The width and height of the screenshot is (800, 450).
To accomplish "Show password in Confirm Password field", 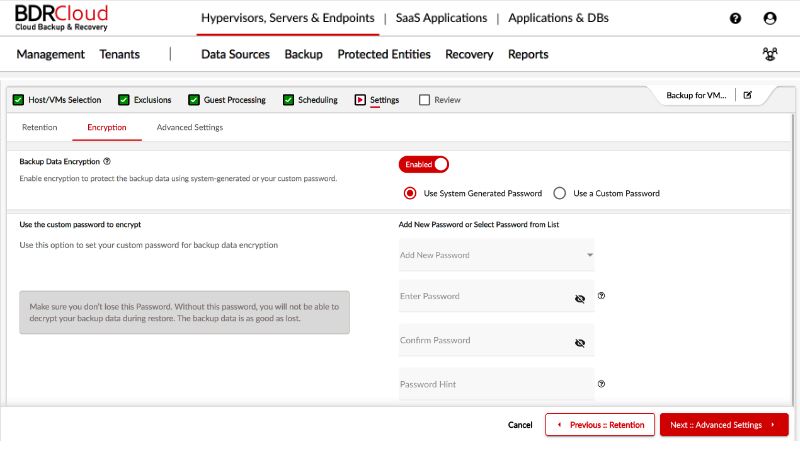I will (x=580, y=343).
